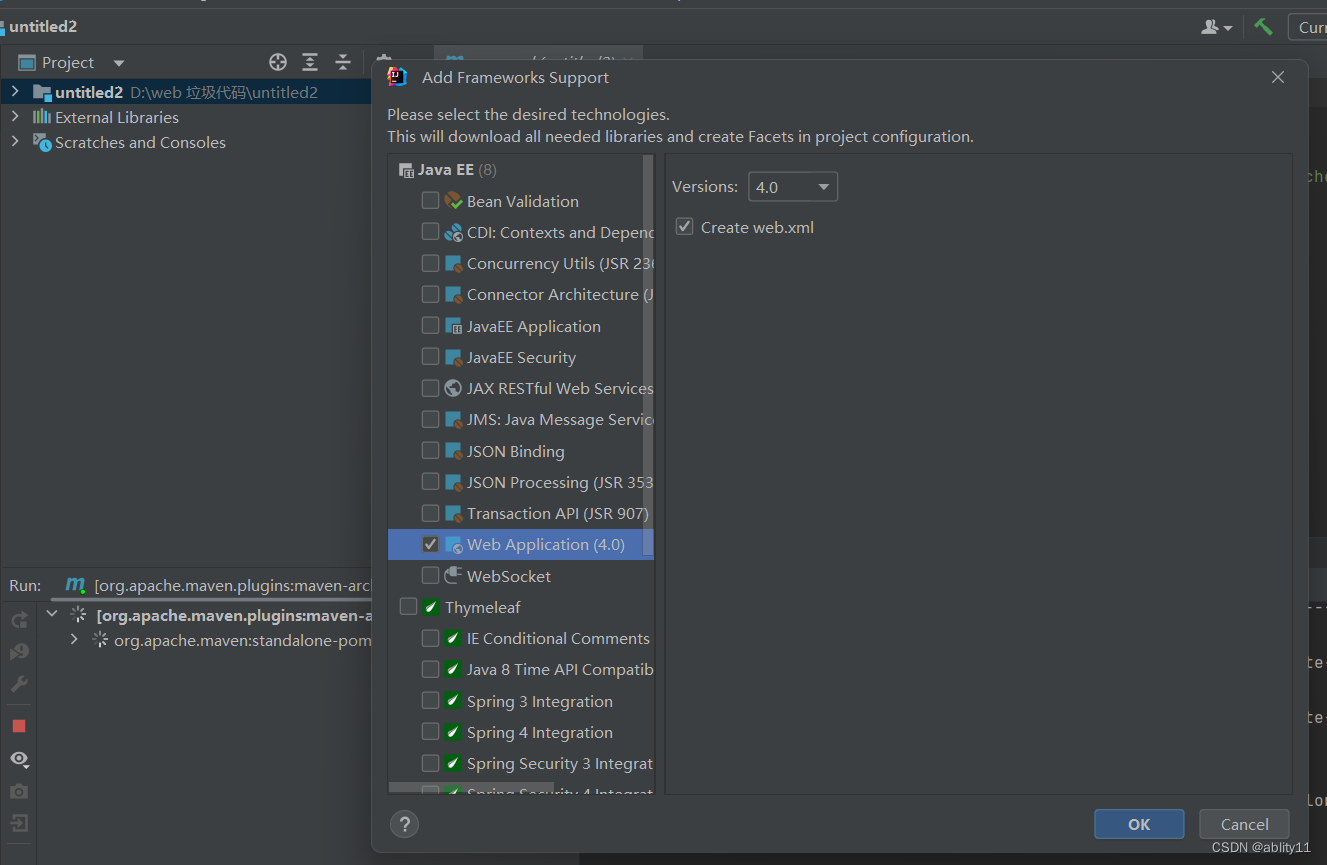Select 'JMS: Java Message Service' row text
This screenshot has height=865, width=1327.
pyautogui.click(x=560, y=419)
